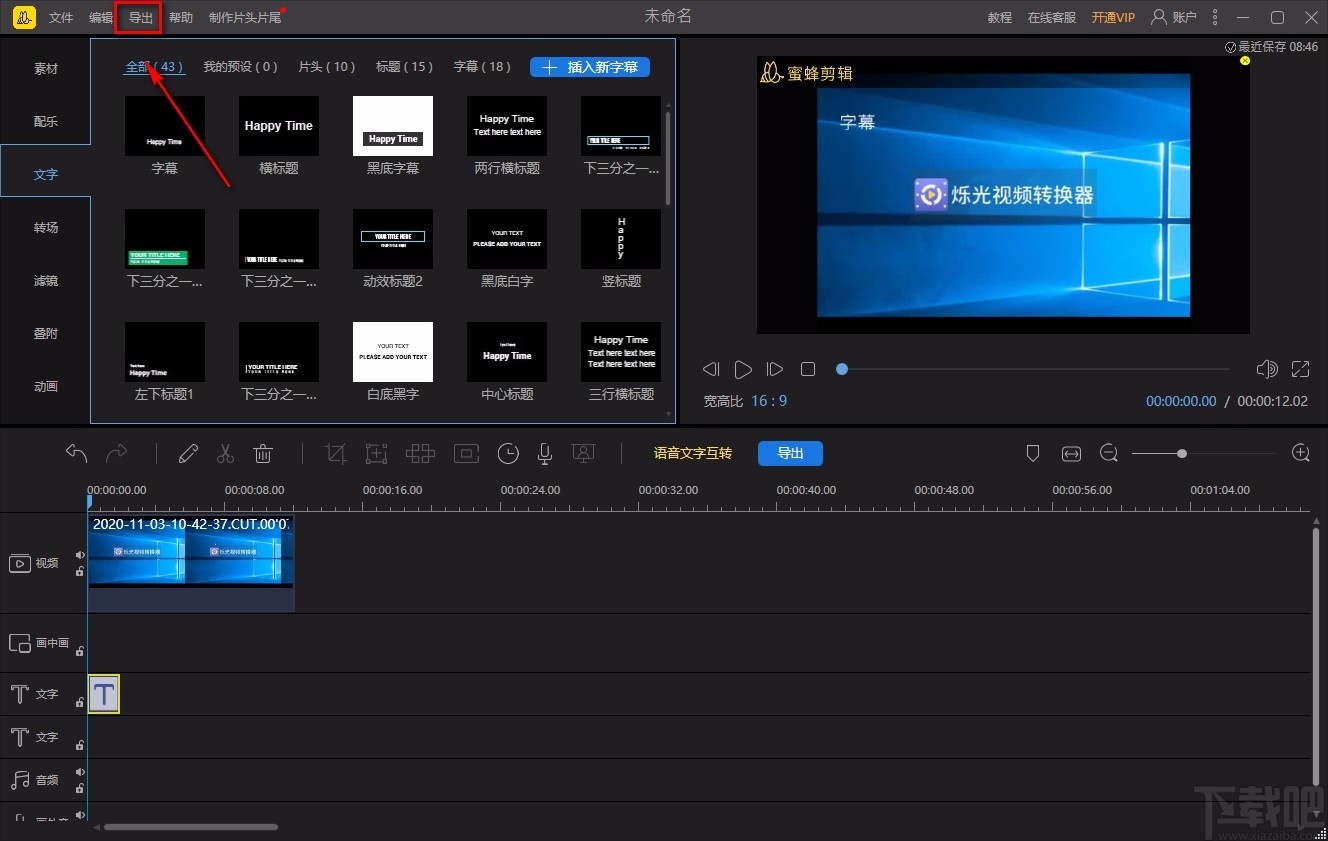Open the 转场 sidebar panel

46,228
